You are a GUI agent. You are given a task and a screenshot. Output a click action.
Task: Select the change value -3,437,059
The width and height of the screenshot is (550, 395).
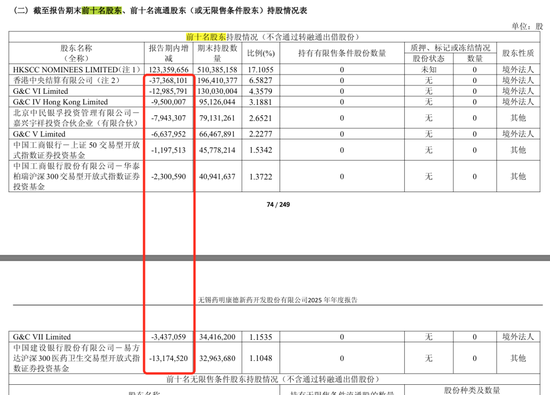click(x=168, y=337)
